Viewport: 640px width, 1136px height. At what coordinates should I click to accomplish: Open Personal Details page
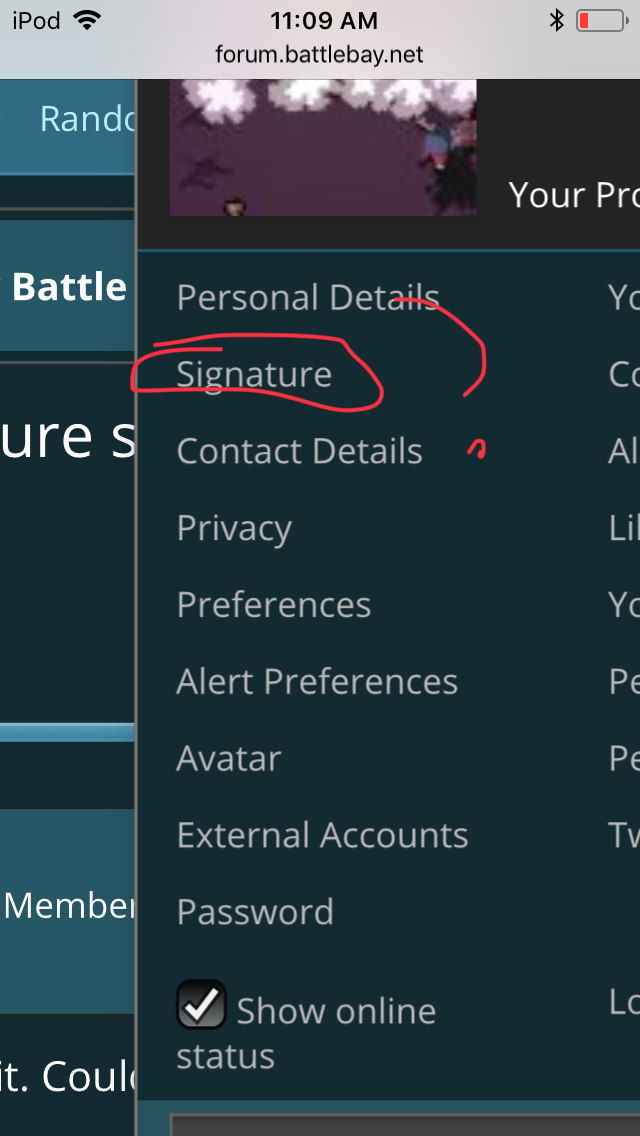point(307,297)
